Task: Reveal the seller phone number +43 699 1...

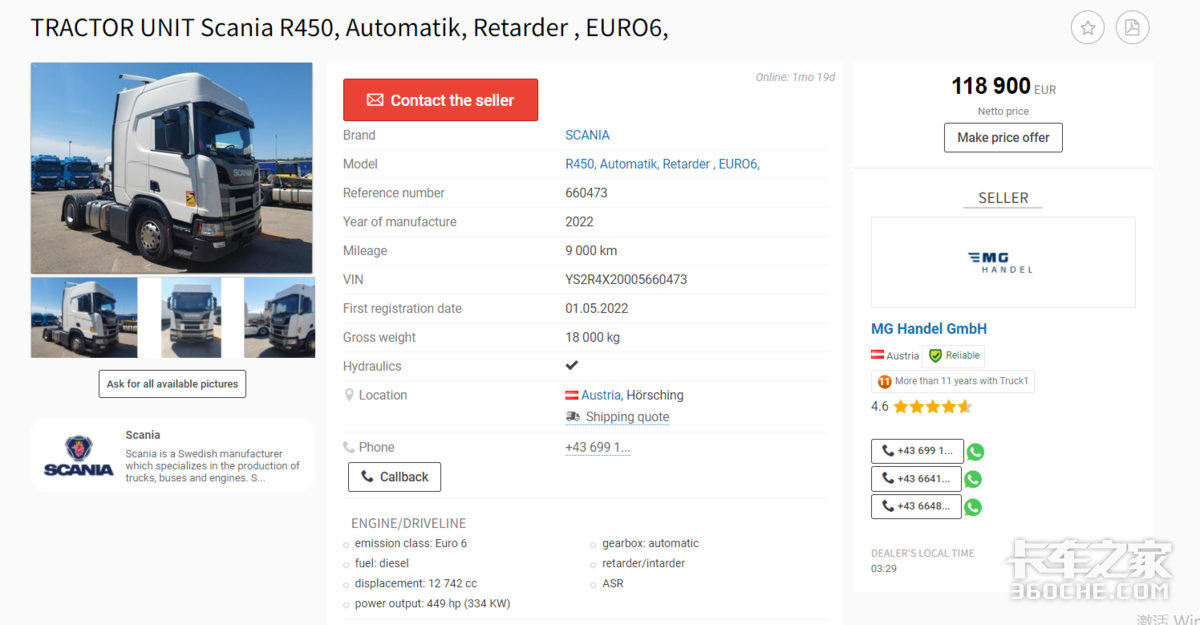Action: 597,447
